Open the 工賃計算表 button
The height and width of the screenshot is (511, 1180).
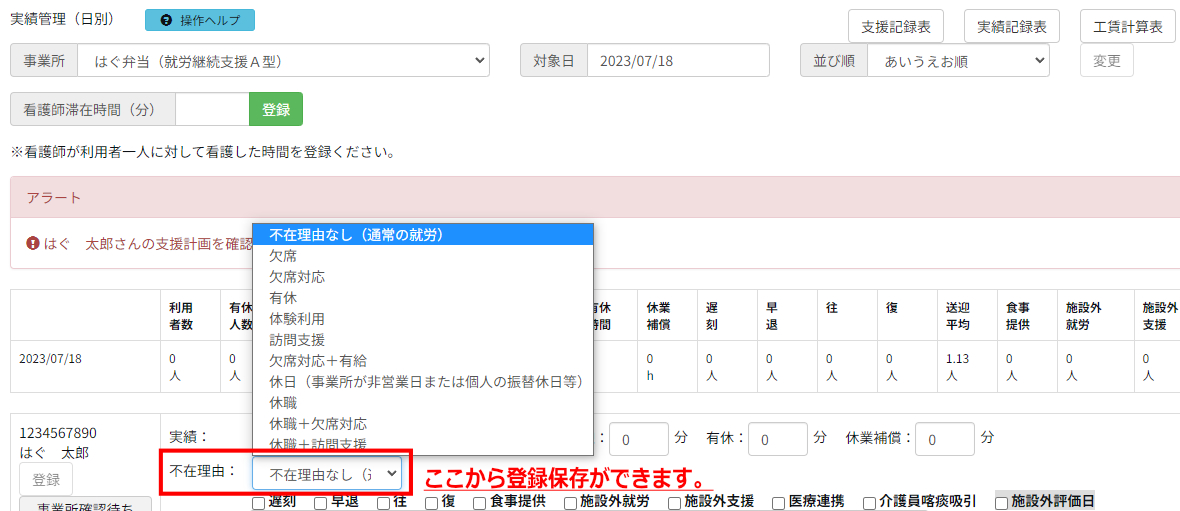pos(1127,27)
